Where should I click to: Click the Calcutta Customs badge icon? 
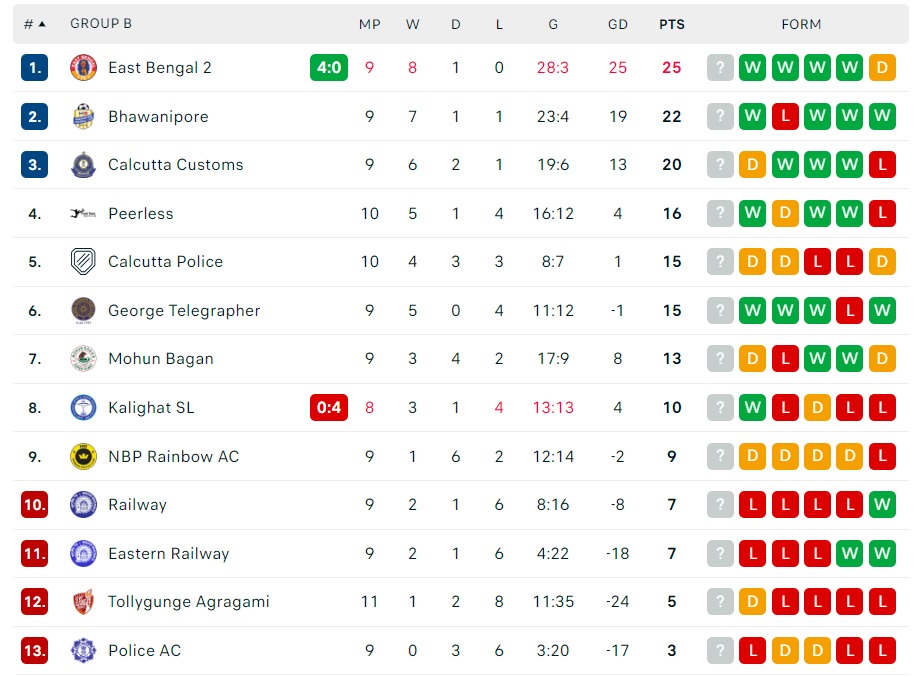click(83, 165)
